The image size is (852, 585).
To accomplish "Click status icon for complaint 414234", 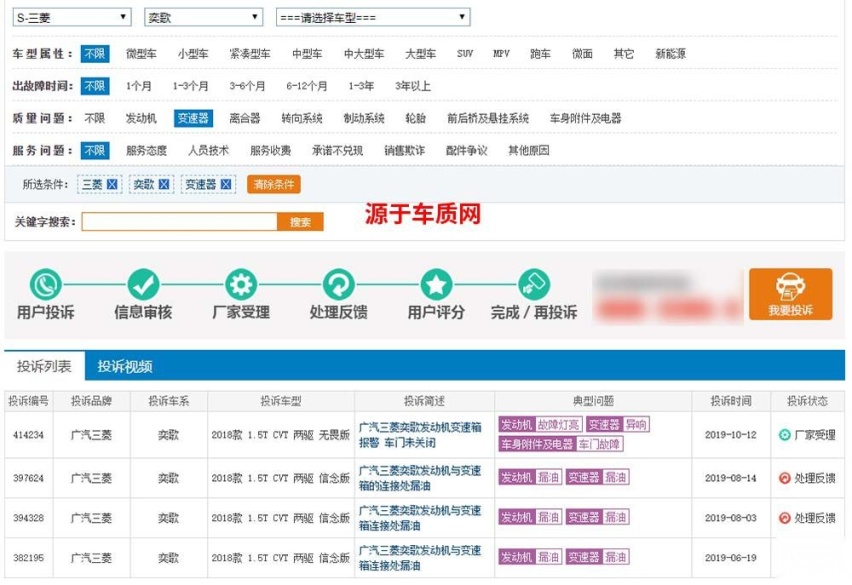I will tap(784, 435).
